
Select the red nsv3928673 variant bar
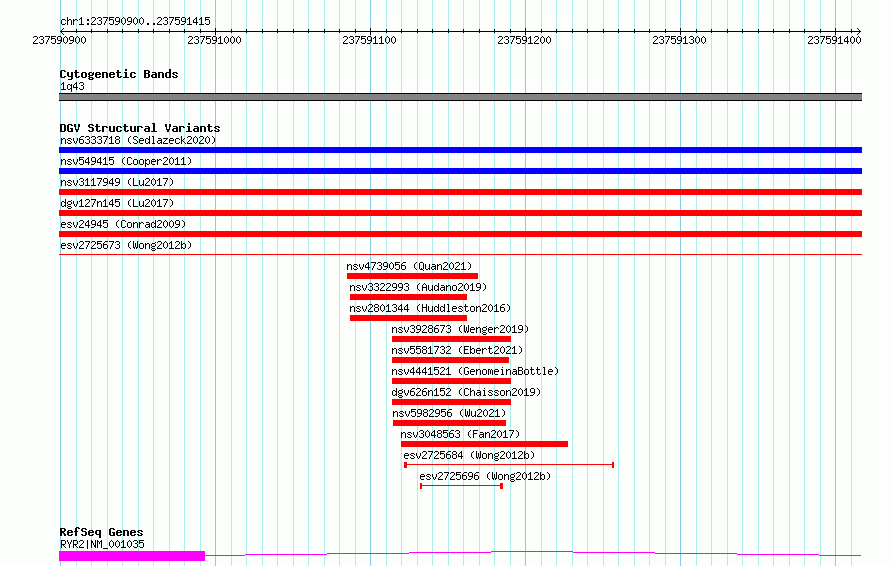pos(452,339)
